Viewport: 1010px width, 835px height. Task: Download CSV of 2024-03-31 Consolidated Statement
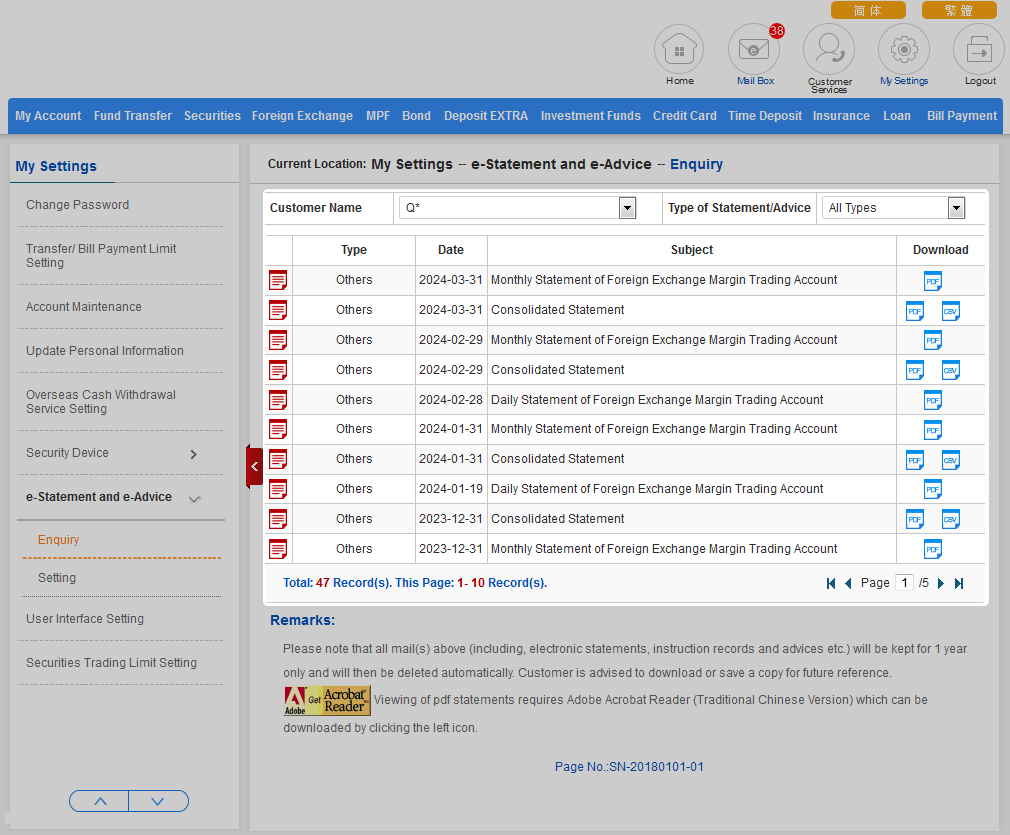(950, 311)
